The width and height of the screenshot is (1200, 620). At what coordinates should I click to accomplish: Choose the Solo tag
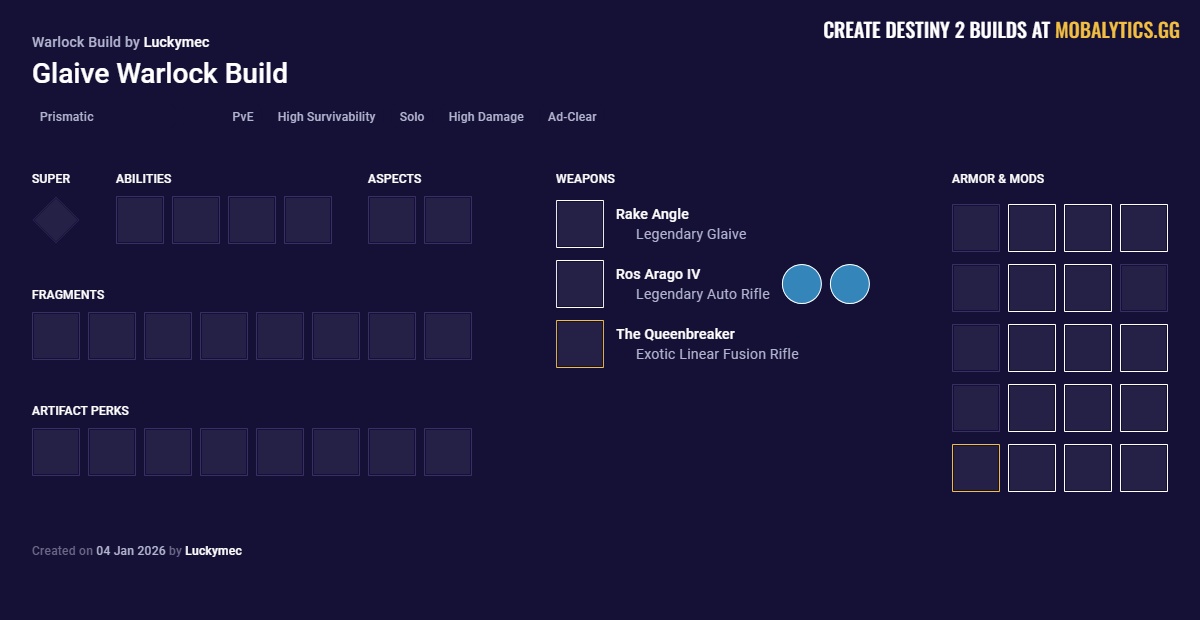tap(412, 117)
